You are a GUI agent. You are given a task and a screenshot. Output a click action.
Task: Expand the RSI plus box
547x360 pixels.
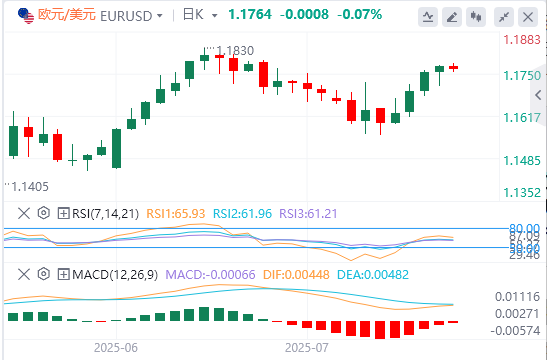[x=63, y=213]
